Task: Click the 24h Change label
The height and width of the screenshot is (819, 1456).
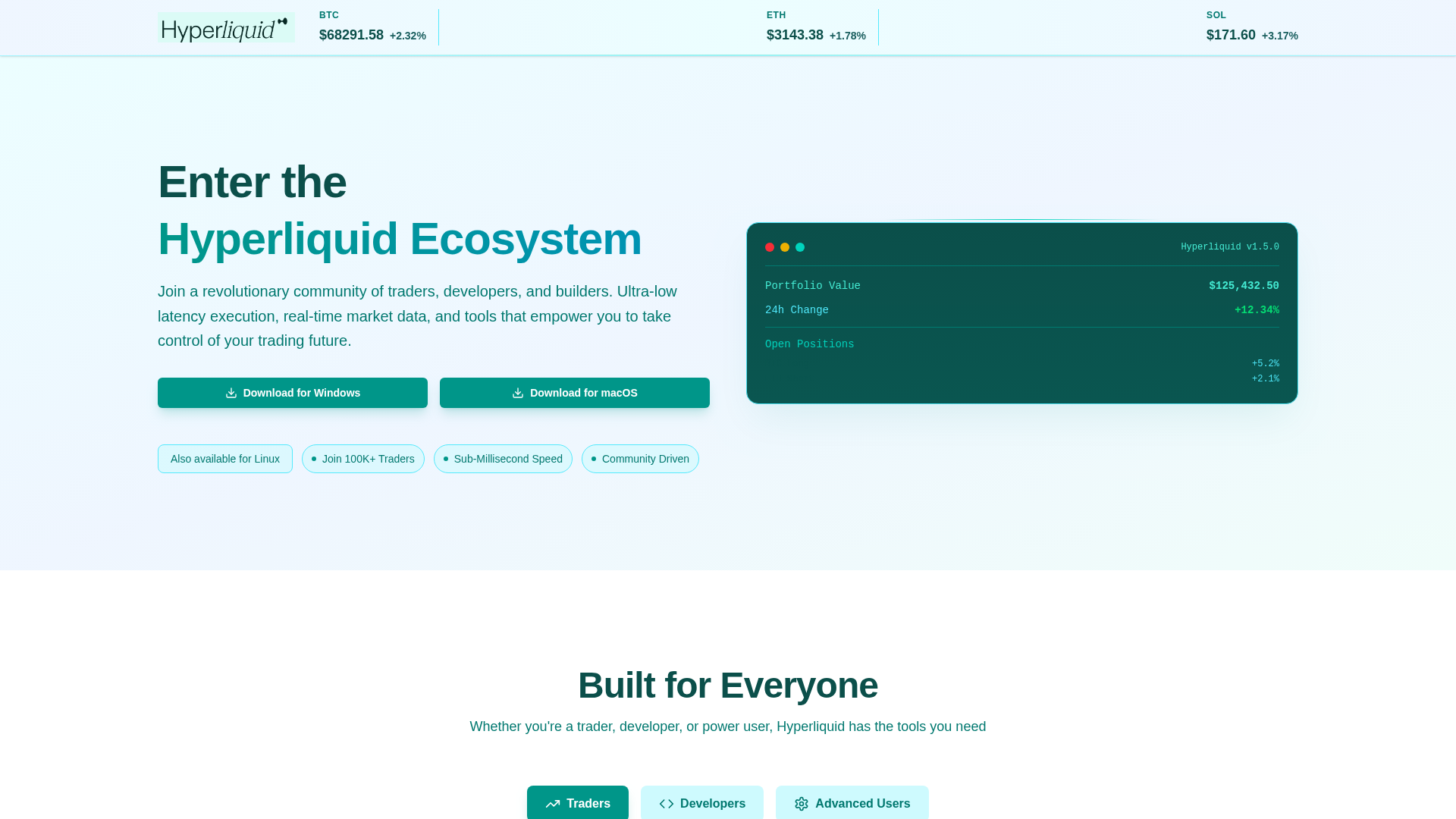Action: pos(797,310)
